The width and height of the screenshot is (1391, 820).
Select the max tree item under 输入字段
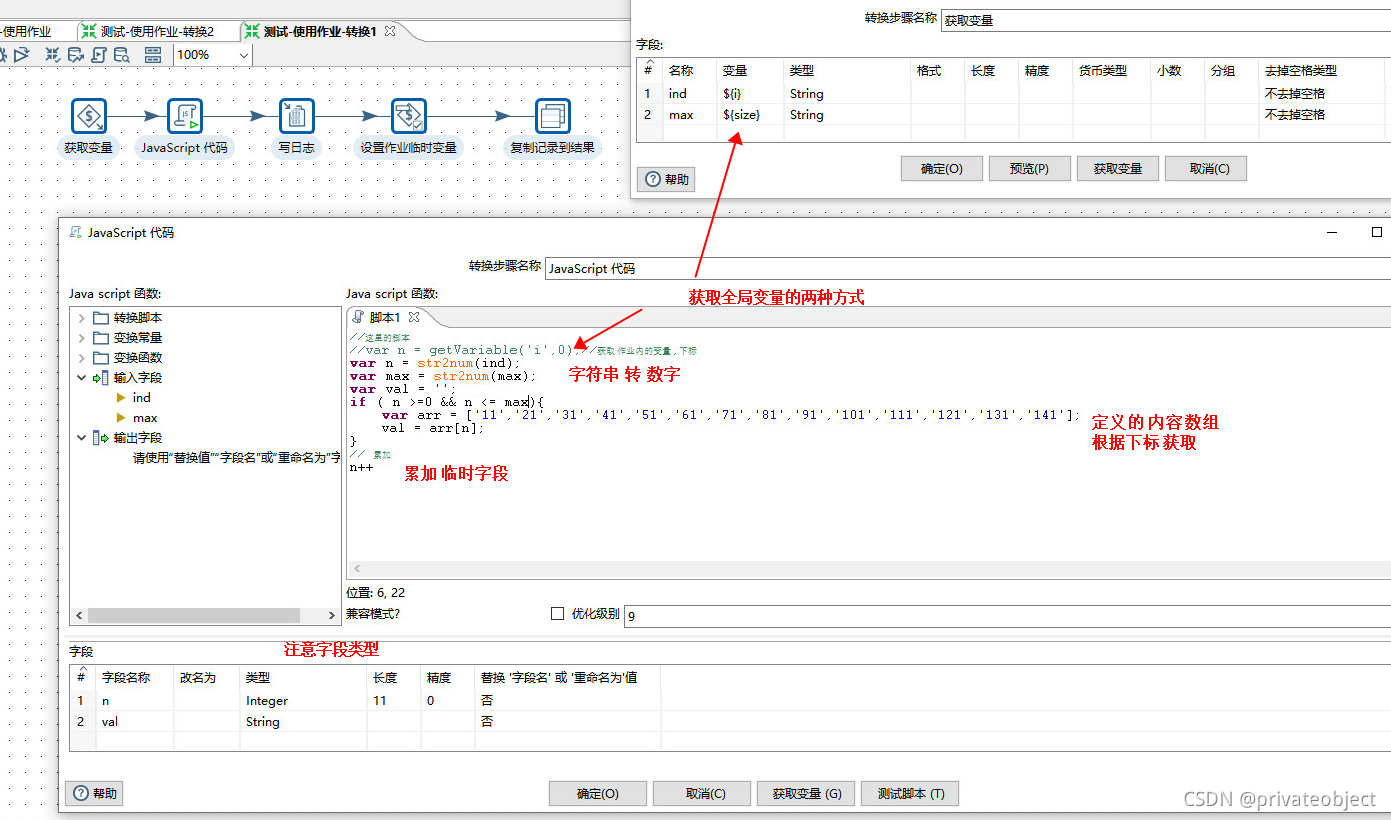(x=145, y=417)
